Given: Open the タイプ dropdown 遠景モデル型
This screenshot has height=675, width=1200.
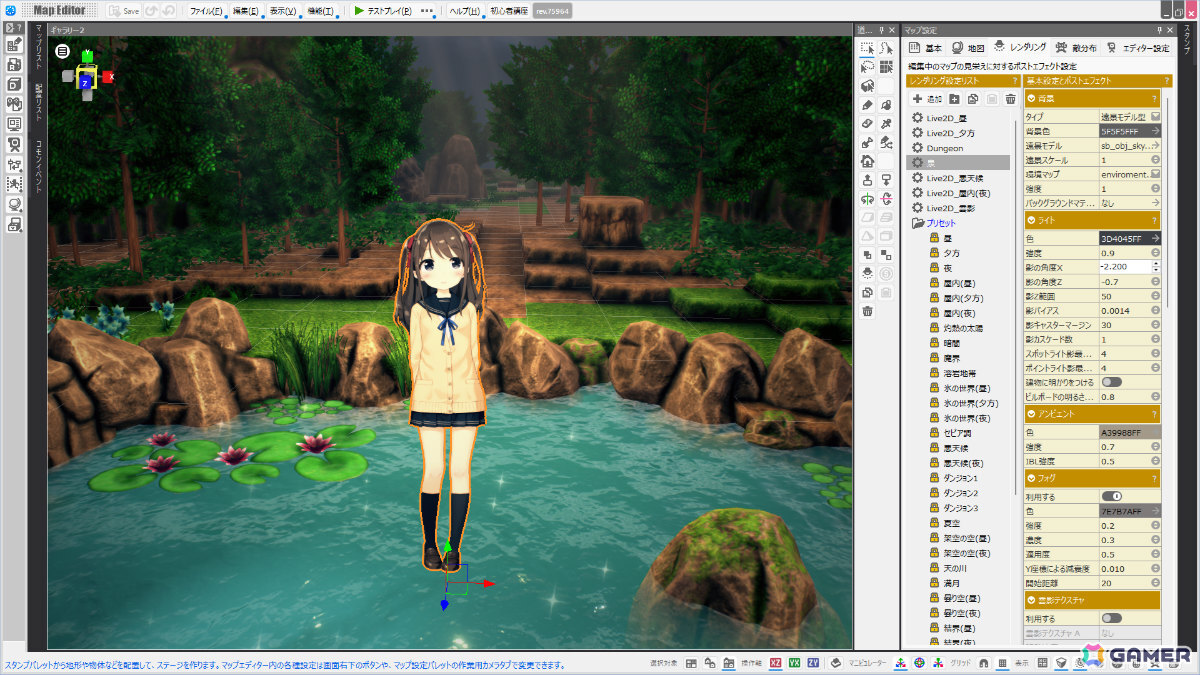Looking at the screenshot, I should coord(1130,116).
